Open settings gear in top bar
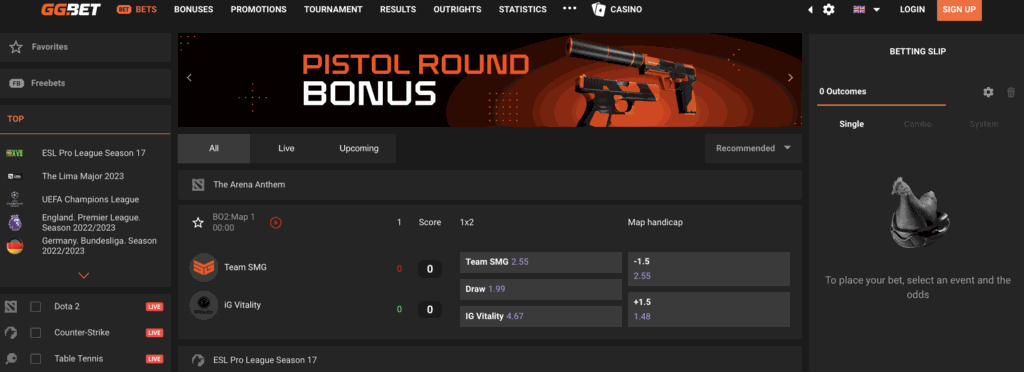 coord(829,10)
